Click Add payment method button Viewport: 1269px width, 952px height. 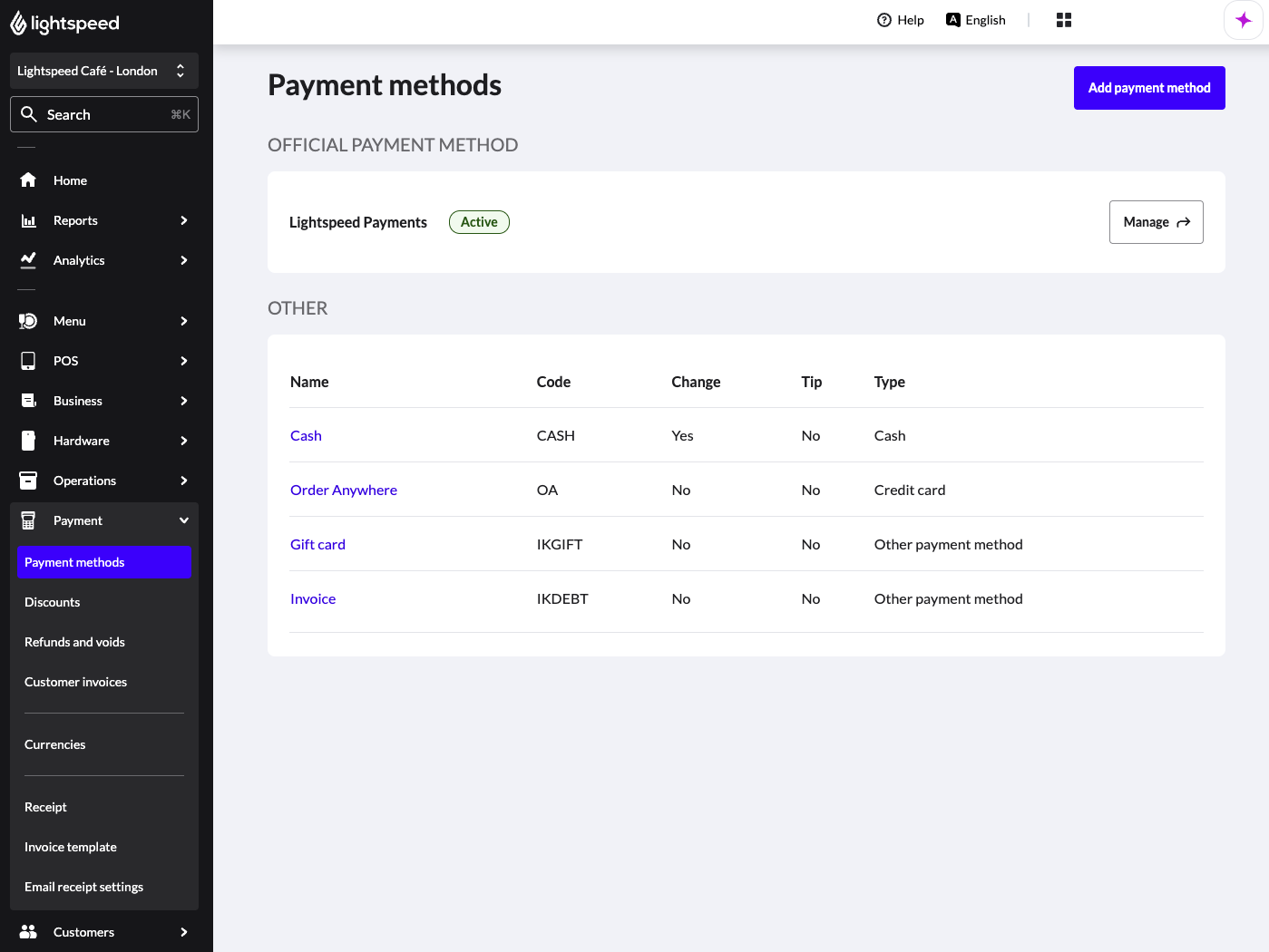coord(1149,88)
